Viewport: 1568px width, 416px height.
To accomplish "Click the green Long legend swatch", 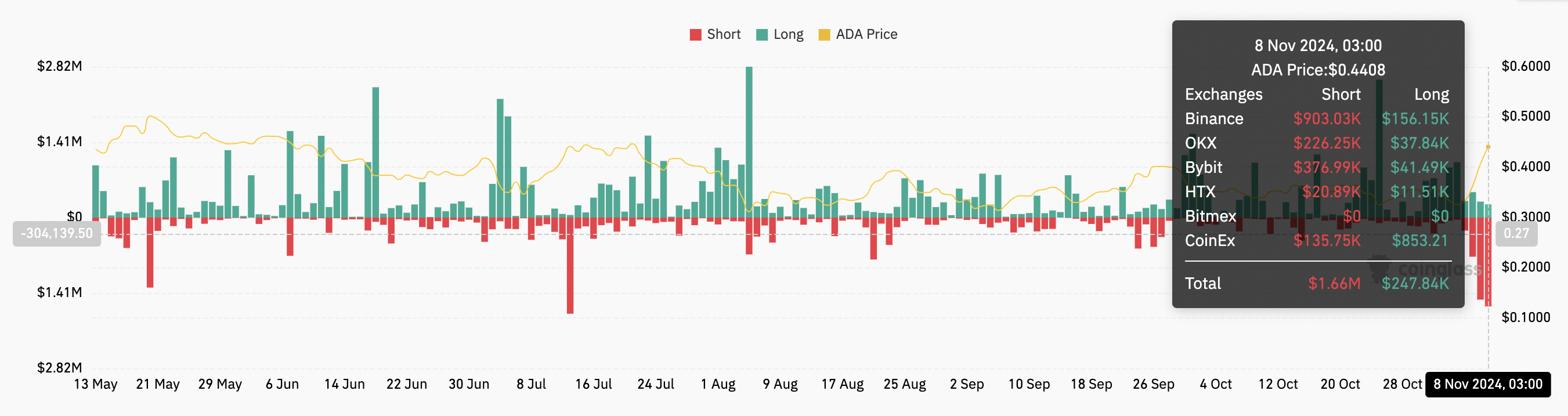I will [761, 35].
